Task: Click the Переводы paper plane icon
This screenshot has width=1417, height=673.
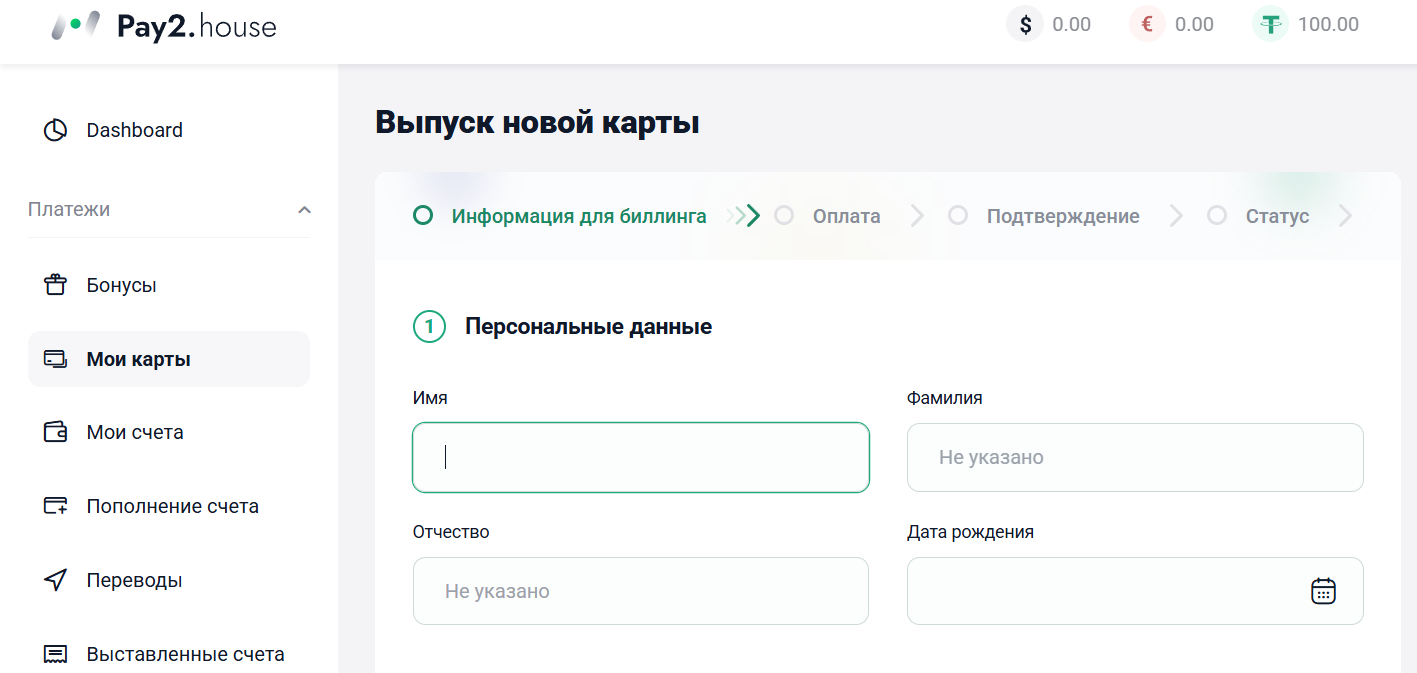Action: click(x=55, y=580)
